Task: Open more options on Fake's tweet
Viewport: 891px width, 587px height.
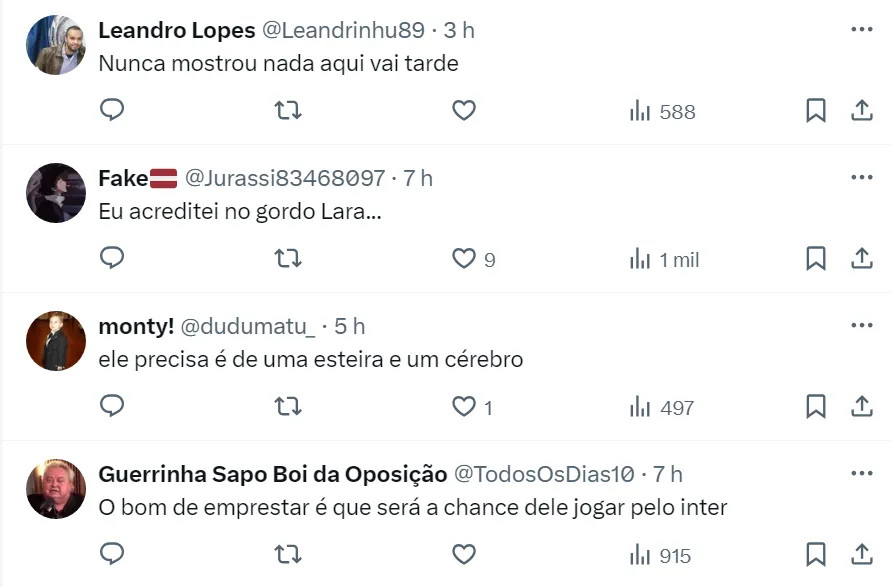Action: (862, 178)
